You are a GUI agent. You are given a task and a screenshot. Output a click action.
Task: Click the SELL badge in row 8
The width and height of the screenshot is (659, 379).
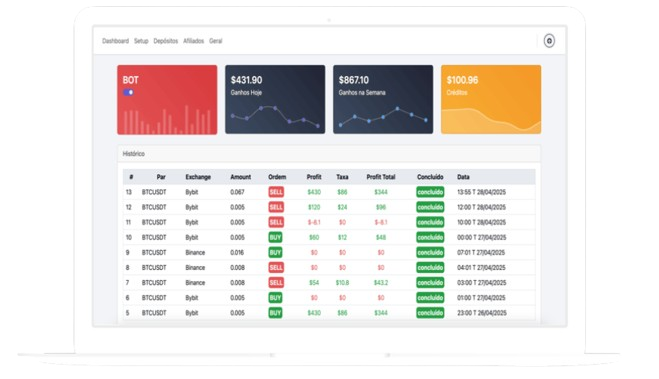click(276, 268)
